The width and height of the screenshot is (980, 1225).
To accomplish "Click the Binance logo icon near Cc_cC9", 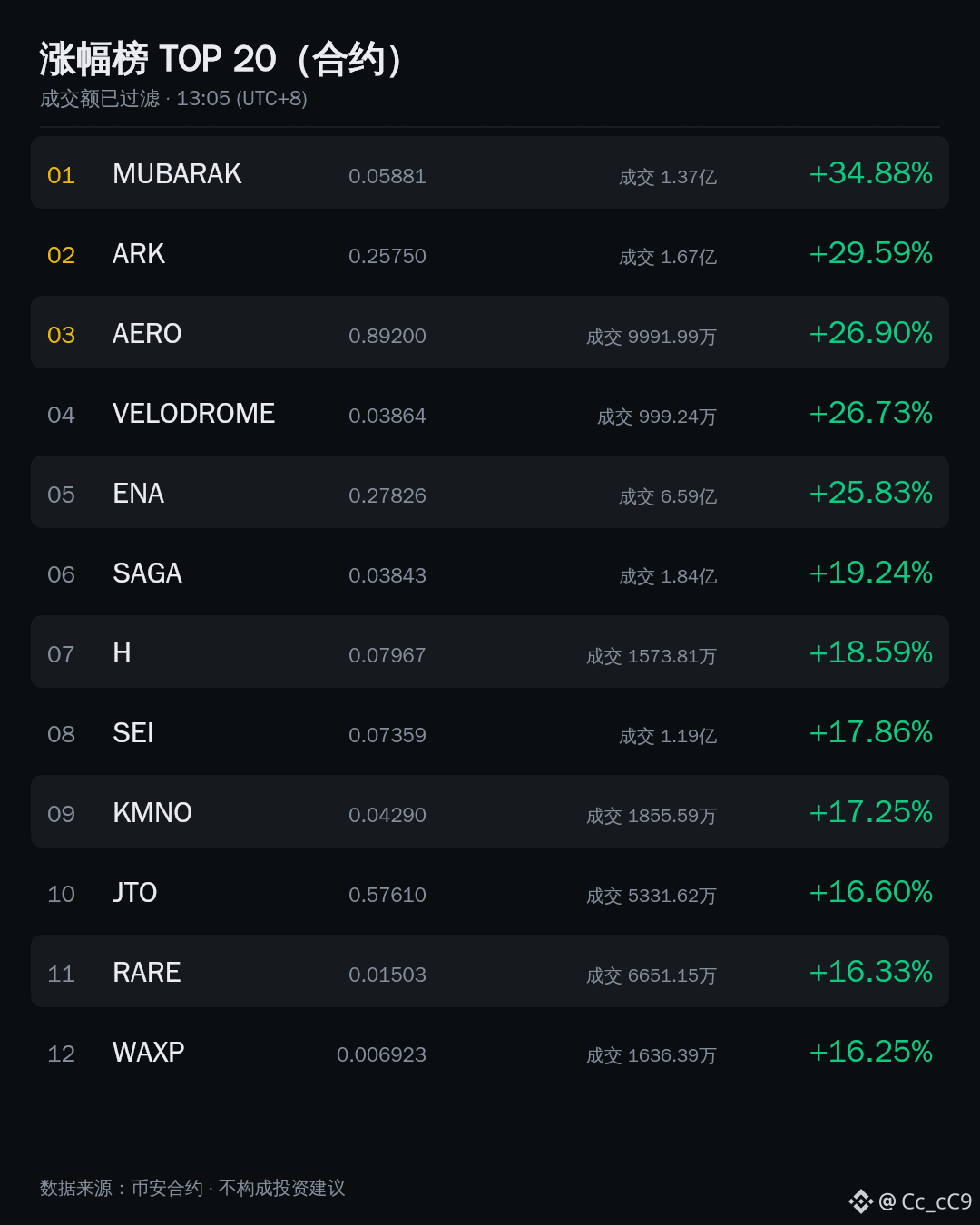I will 860,1201.
